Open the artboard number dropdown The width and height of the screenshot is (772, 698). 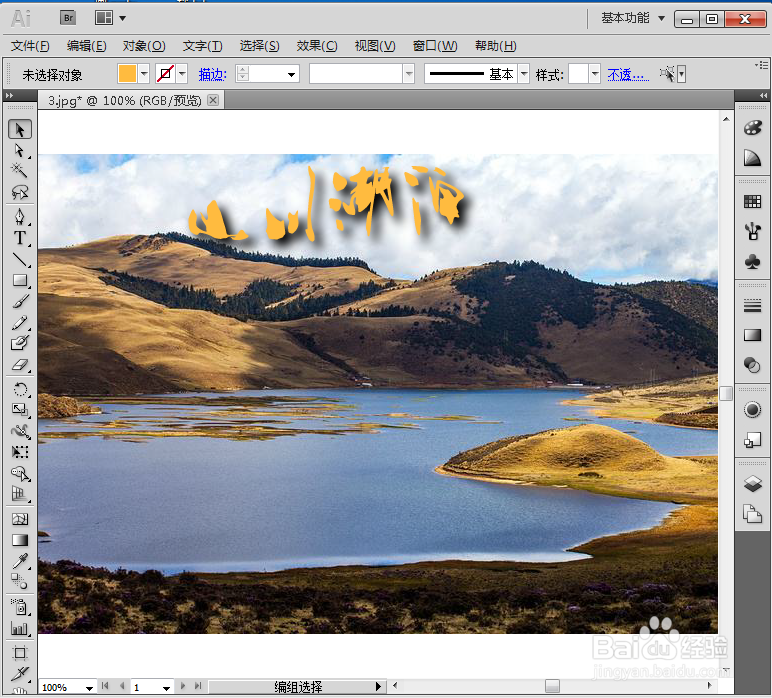166,688
